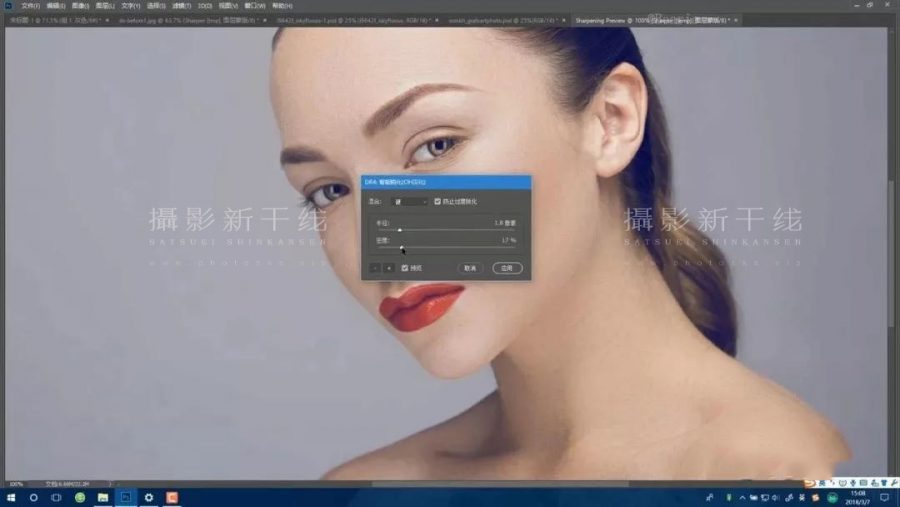Click the zoom-out minus button in dialog
Screen dimensions: 900x507
pyautogui.click(x=375, y=268)
